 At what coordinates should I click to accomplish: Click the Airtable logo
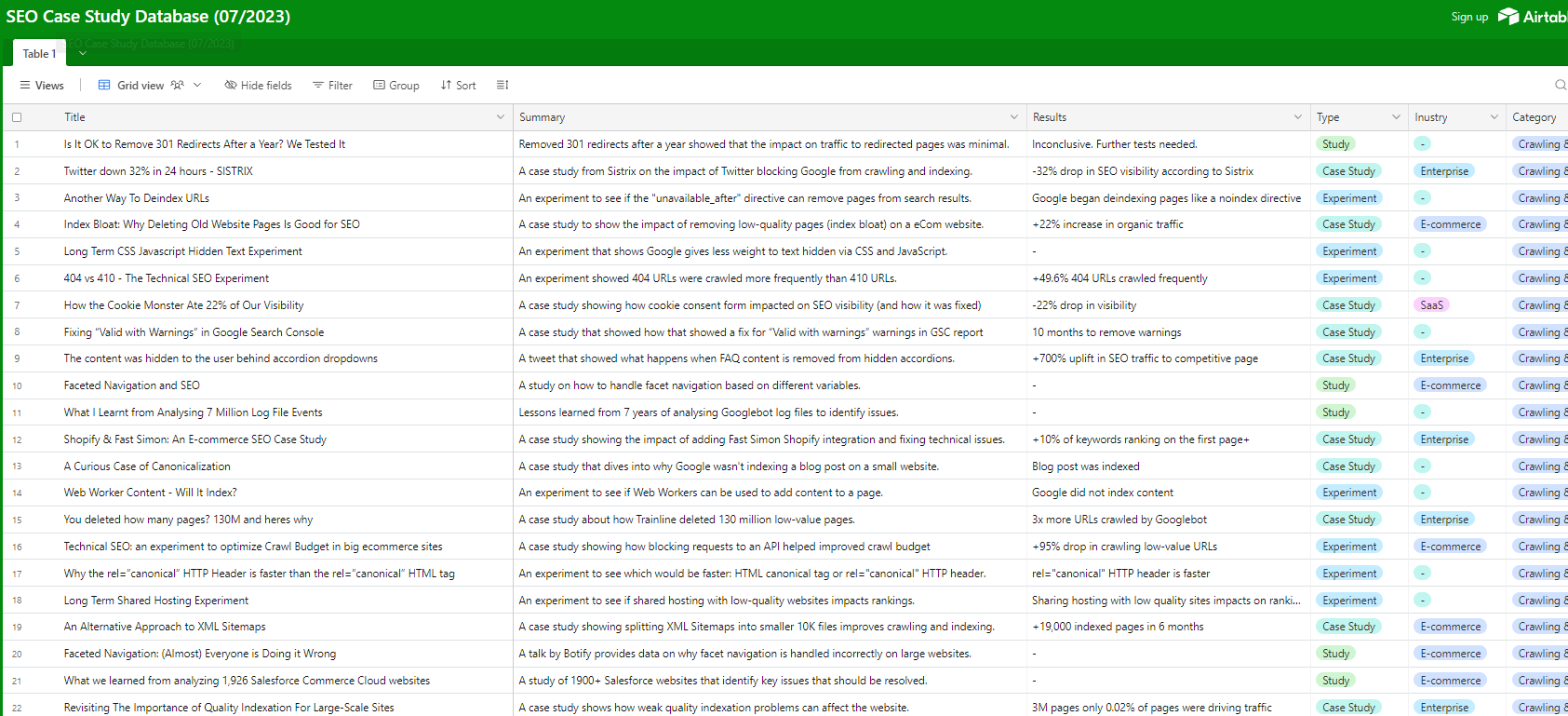(1533, 17)
